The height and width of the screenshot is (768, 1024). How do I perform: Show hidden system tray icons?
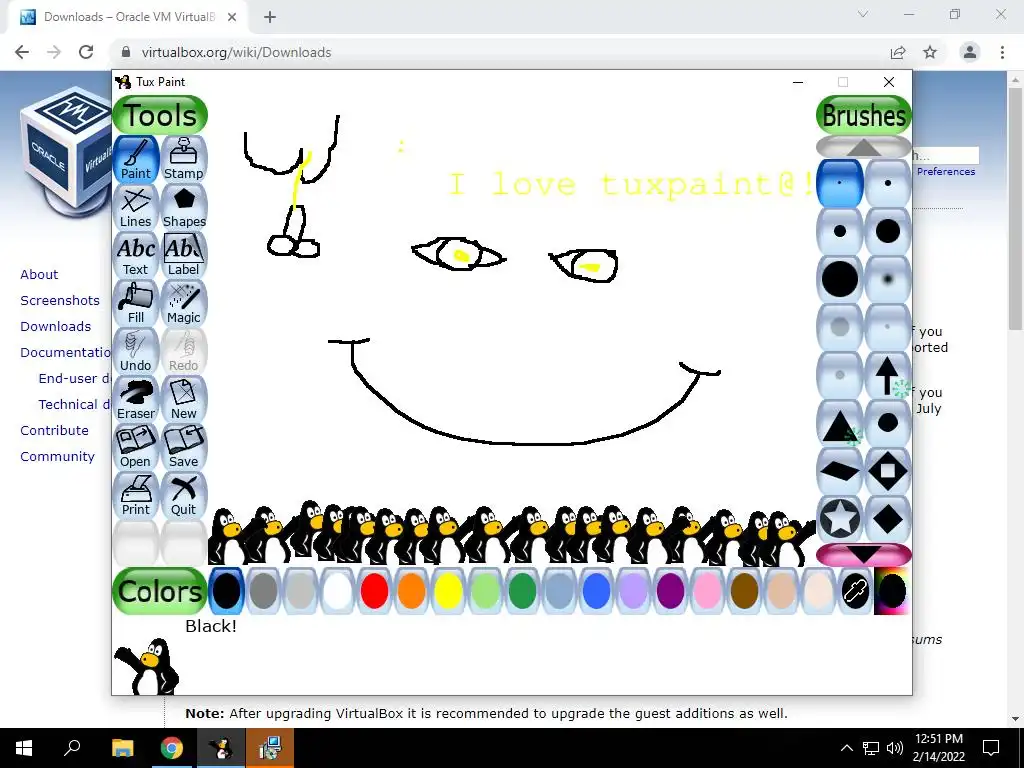(x=846, y=748)
